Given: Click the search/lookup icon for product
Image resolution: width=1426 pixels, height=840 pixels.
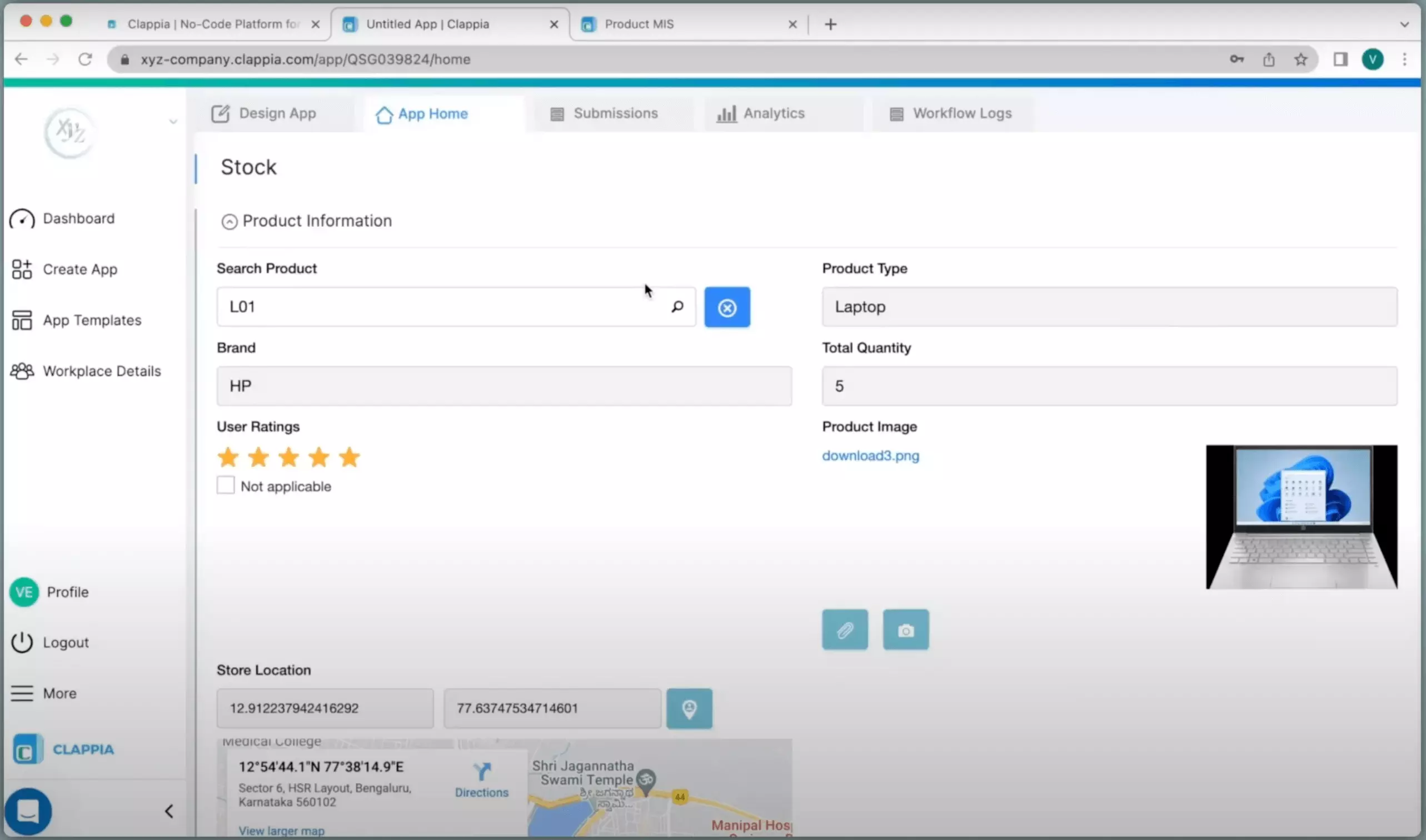Looking at the screenshot, I should point(677,307).
